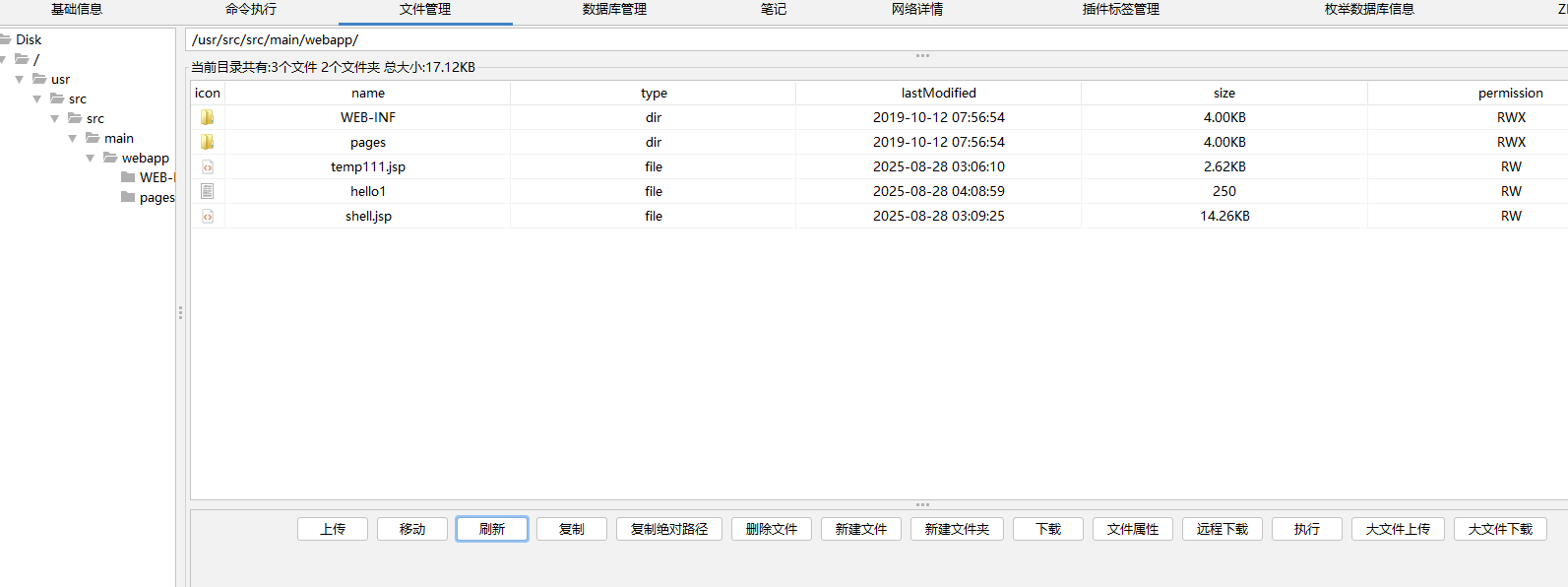Sort by the lastModified column header

pyautogui.click(x=939, y=93)
